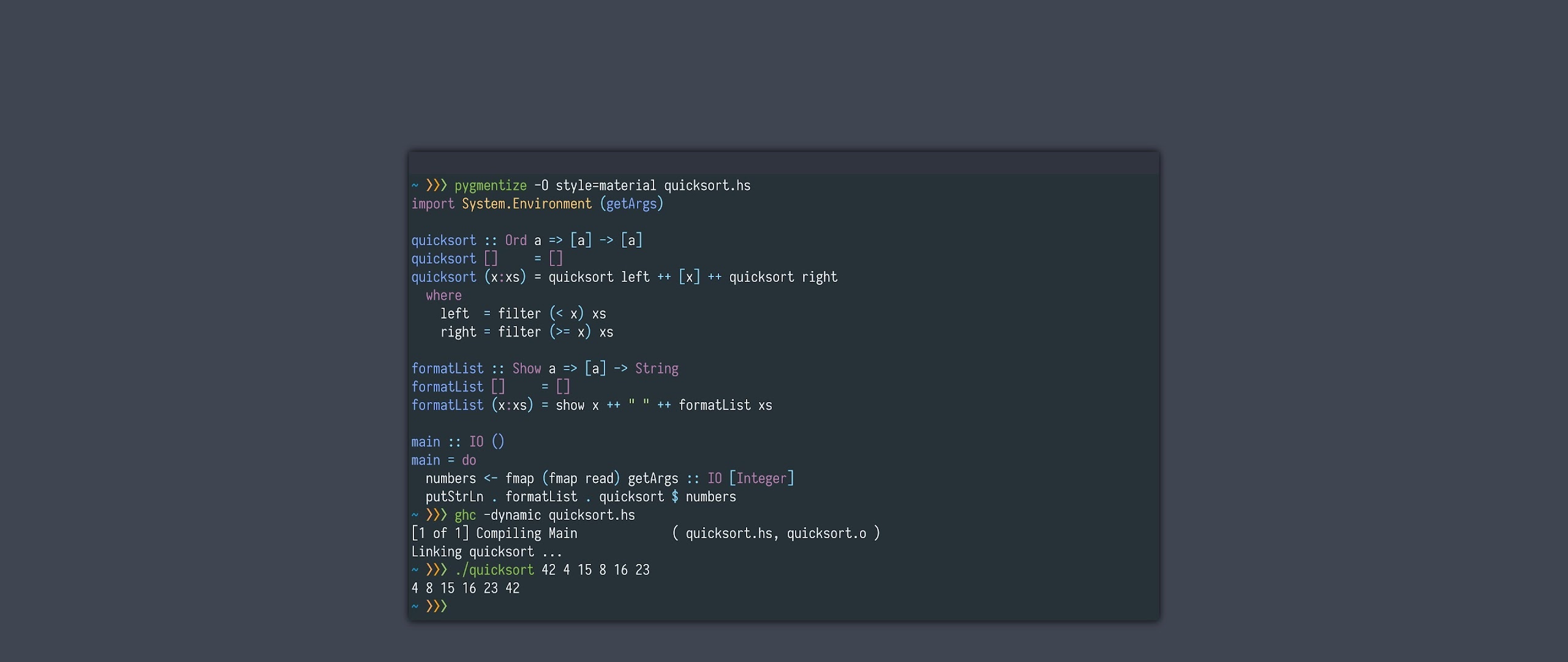Viewport: 1568px width, 662px height.
Task: Click the ./quicksort executable command
Action: click(494, 570)
